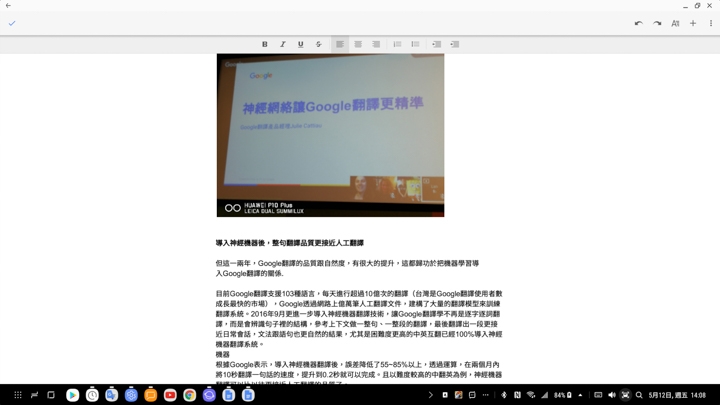Click the 84% battery indicator
The height and width of the screenshot is (405, 720).
[x=562, y=395]
